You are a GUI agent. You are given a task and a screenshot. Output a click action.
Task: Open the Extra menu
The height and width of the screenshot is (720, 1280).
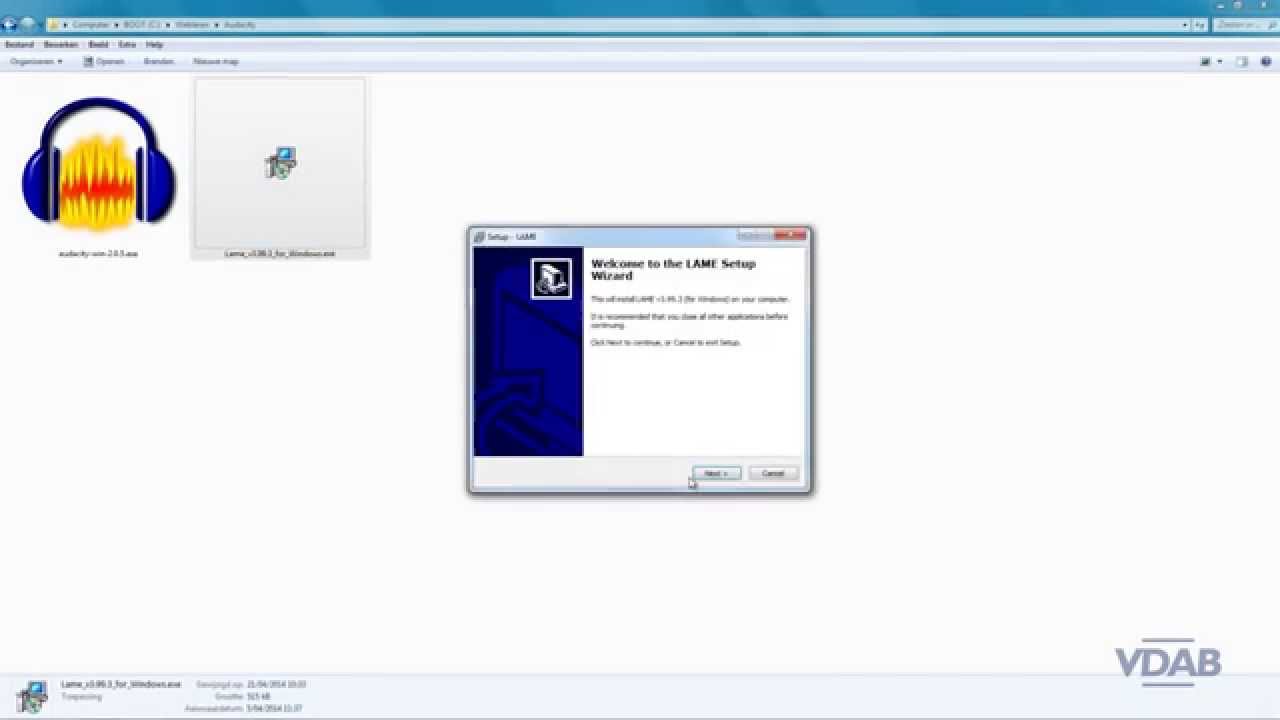tap(127, 45)
